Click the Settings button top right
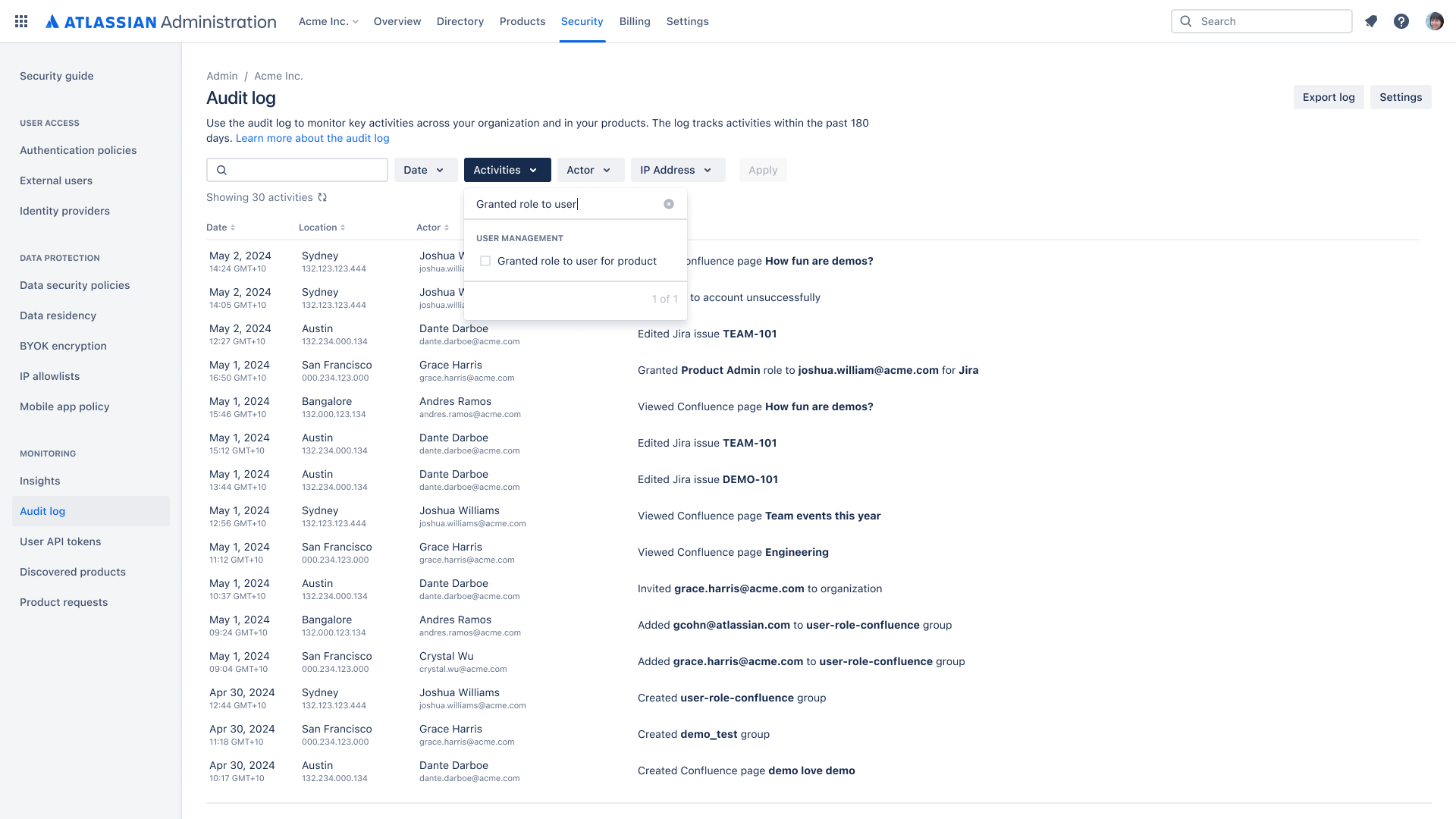 pos(1401,97)
